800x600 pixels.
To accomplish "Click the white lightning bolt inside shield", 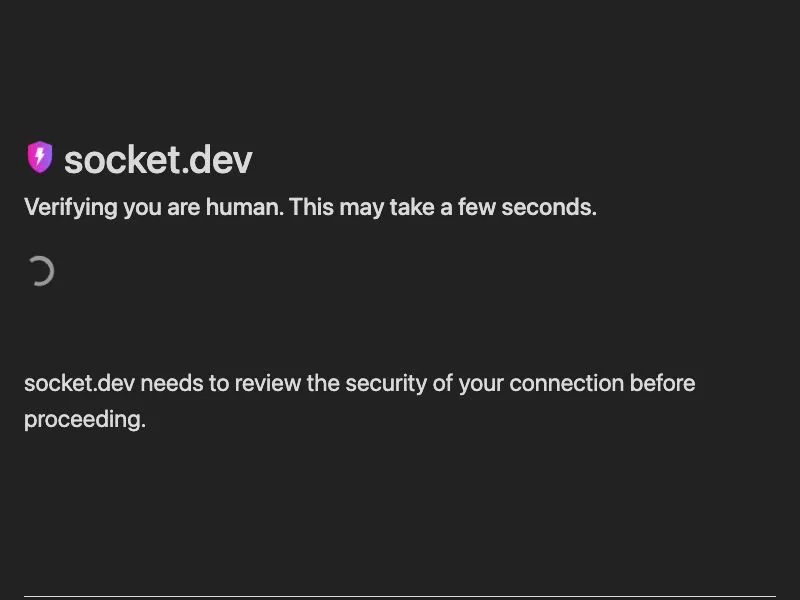I will tap(40, 156).
